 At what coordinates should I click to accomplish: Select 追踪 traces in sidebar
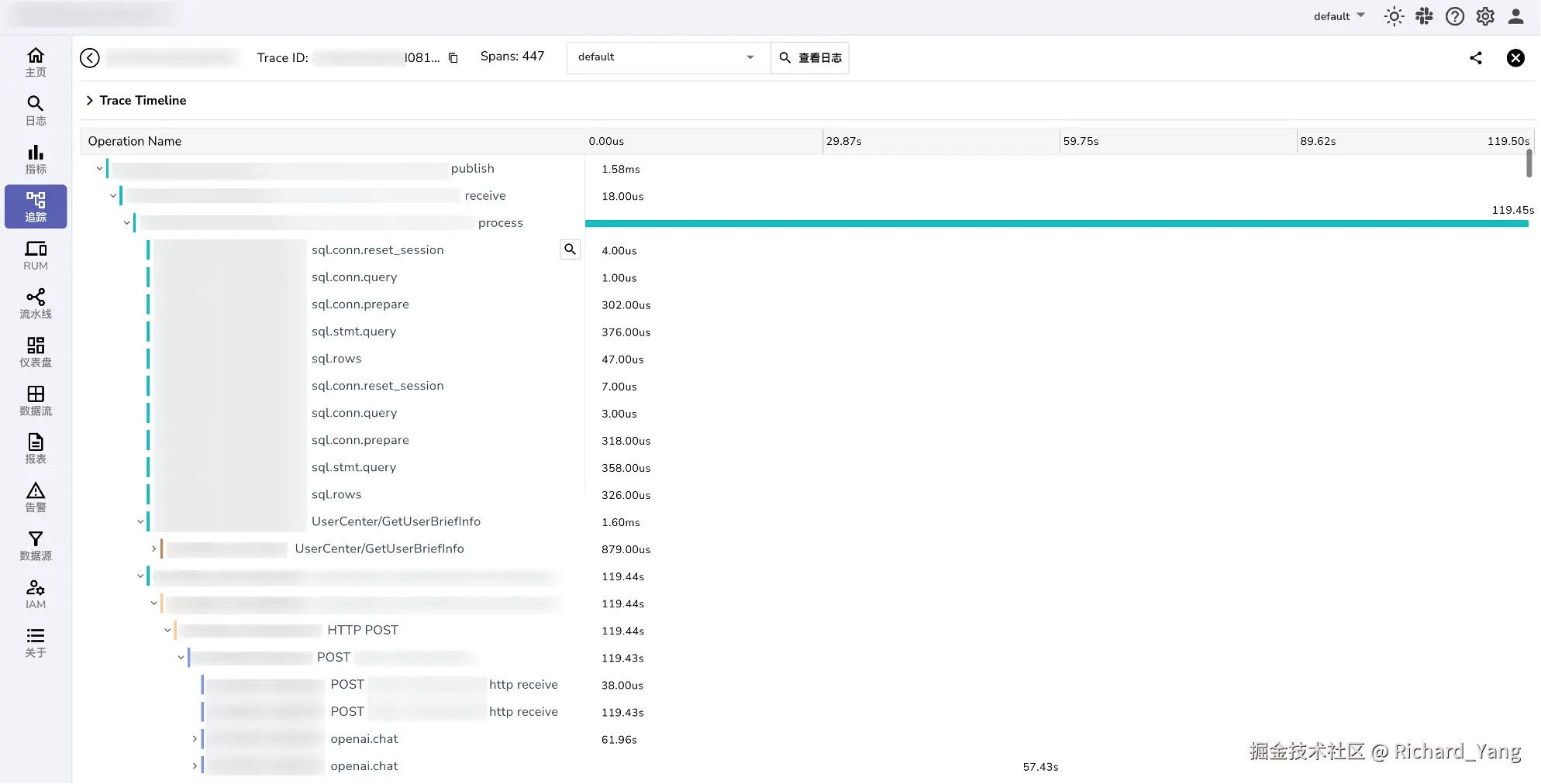tap(36, 207)
